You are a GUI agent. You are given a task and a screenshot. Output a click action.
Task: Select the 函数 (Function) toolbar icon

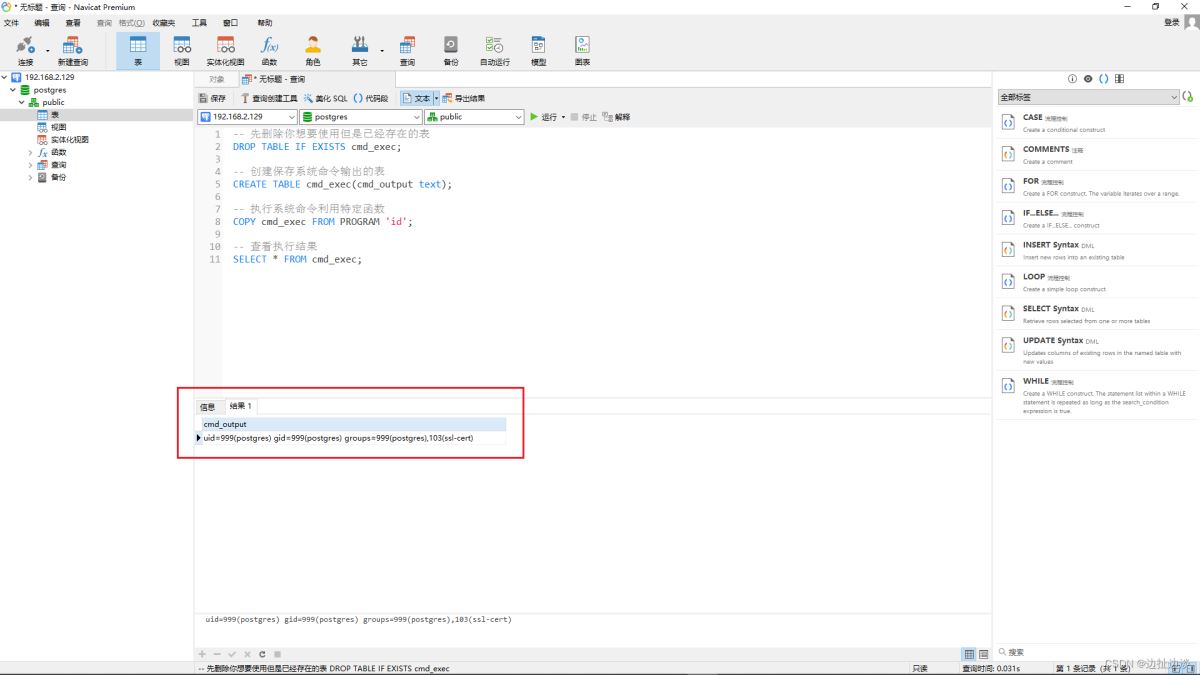(x=269, y=50)
